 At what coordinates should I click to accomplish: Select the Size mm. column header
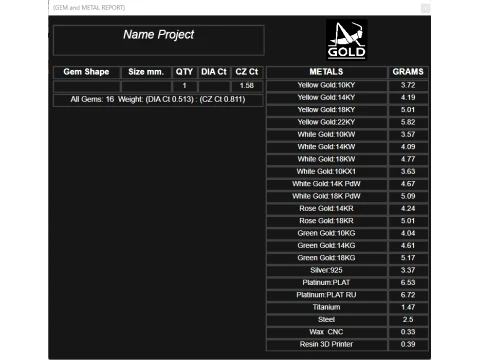146,72
